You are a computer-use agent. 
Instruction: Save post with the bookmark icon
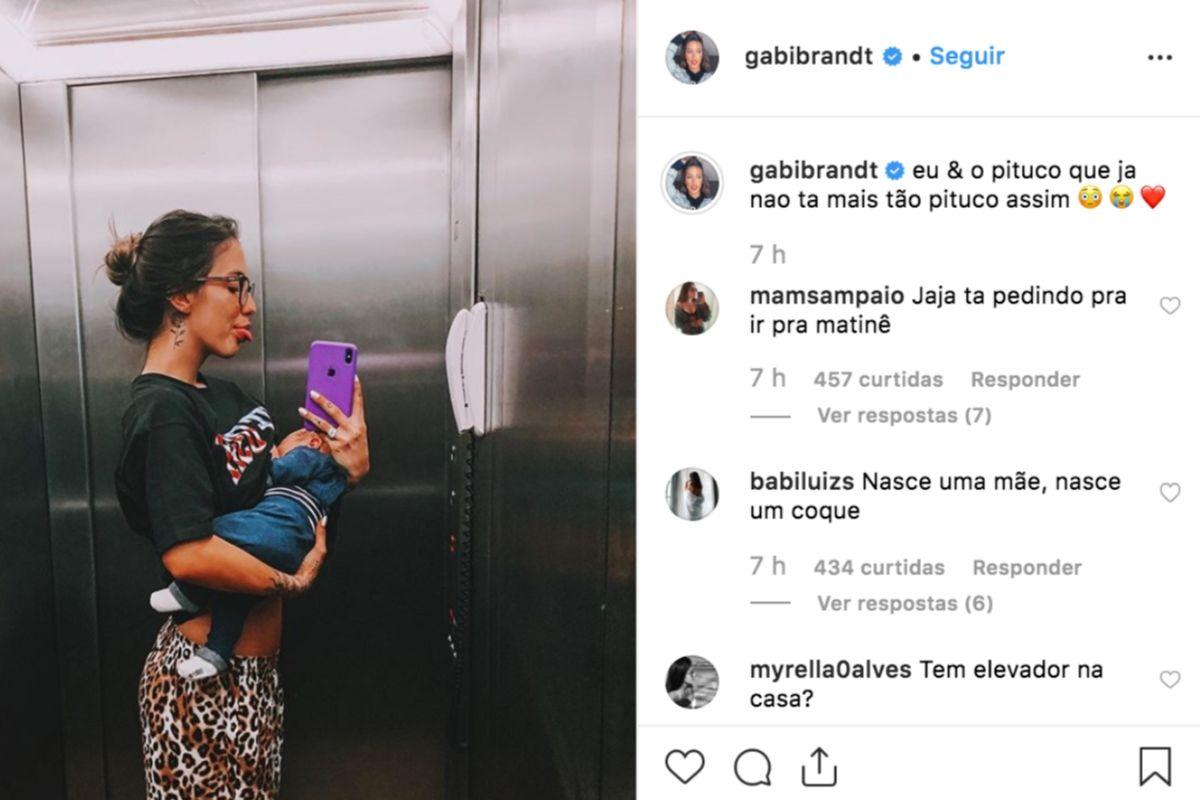pyautogui.click(x=1155, y=767)
